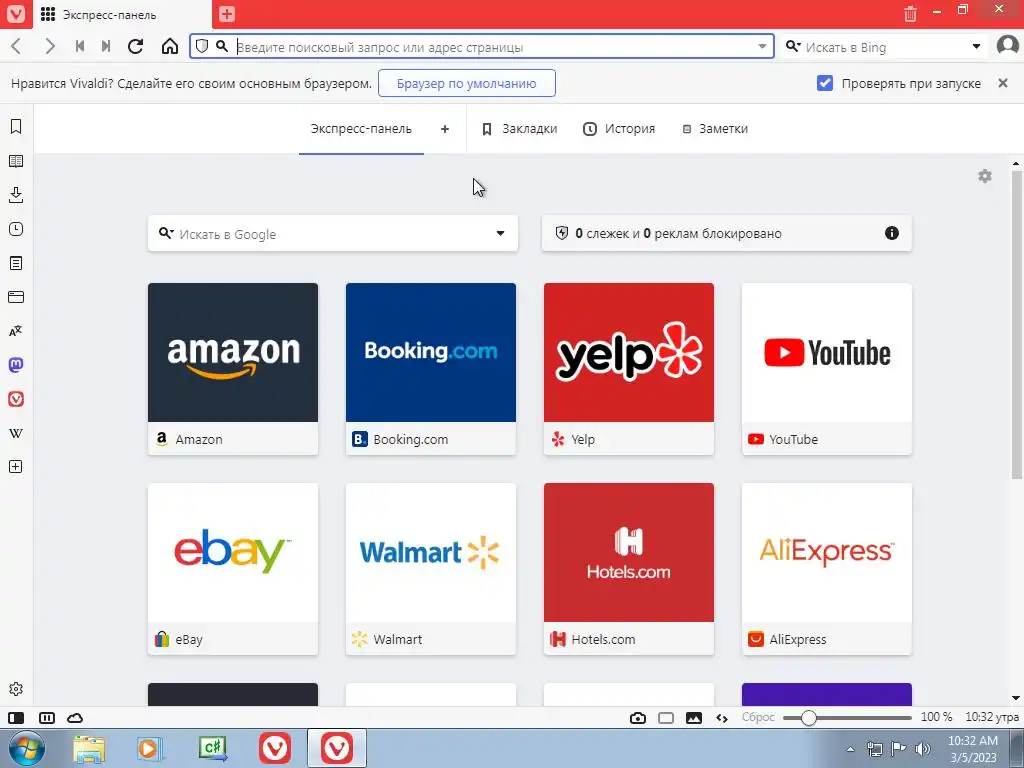Toggle image loading in status bar
The image size is (1024, 768).
click(x=694, y=718)
